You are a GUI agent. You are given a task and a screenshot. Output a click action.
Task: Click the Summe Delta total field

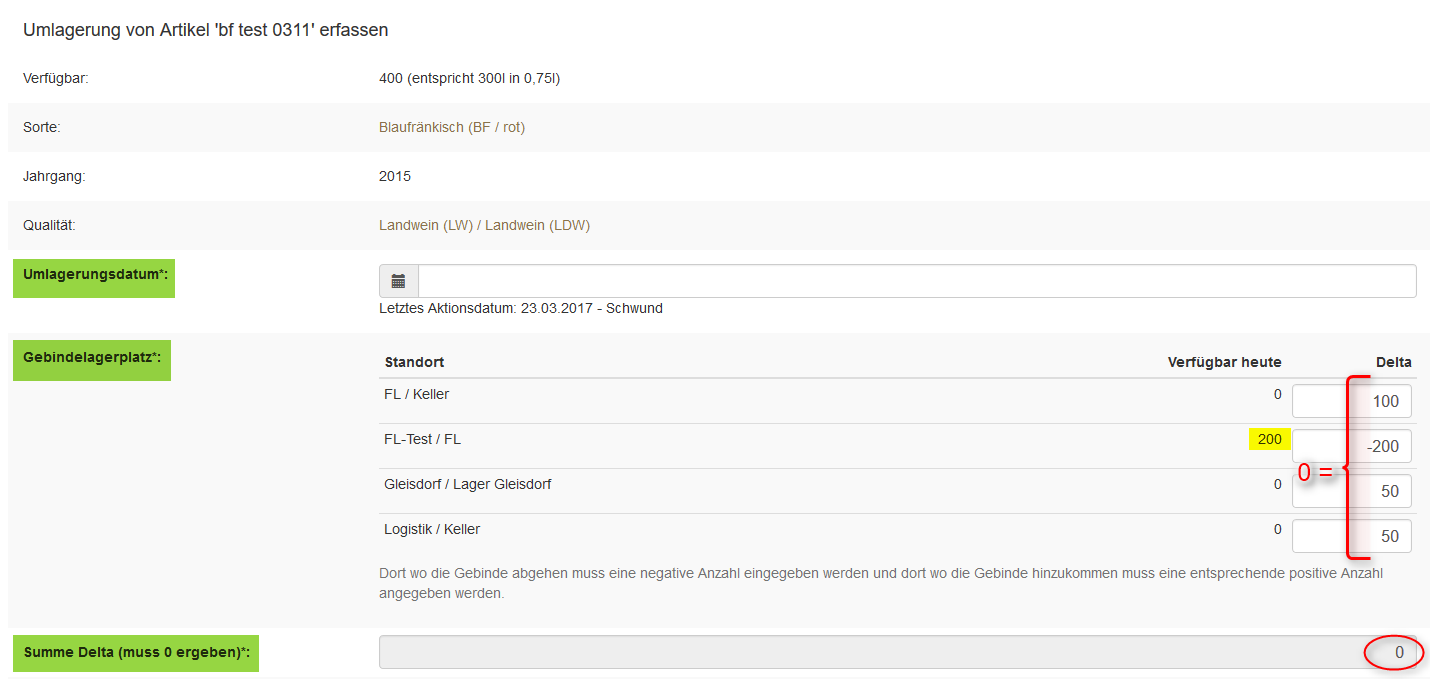897,652
